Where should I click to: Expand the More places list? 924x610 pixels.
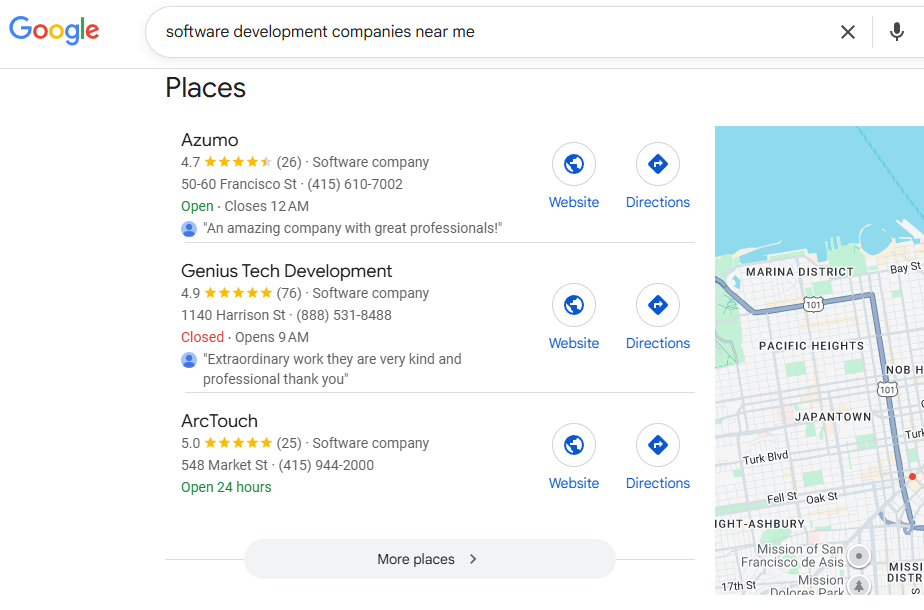(429, 559)
